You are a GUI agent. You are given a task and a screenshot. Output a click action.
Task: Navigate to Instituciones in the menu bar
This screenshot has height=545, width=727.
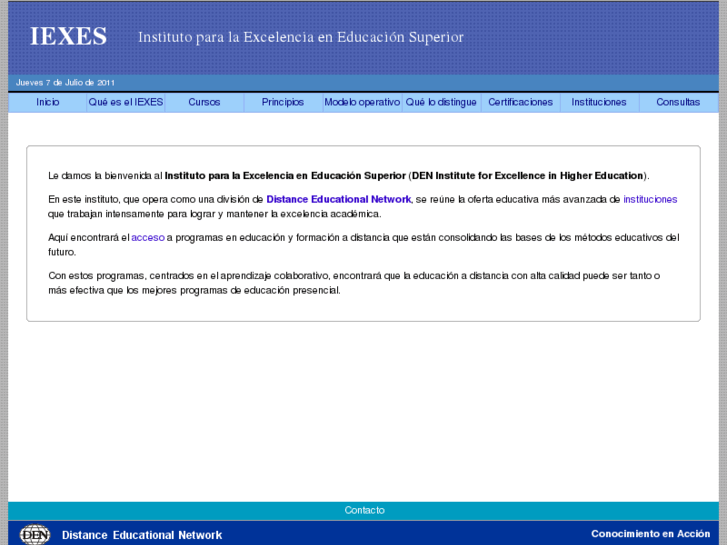[599, 102]
